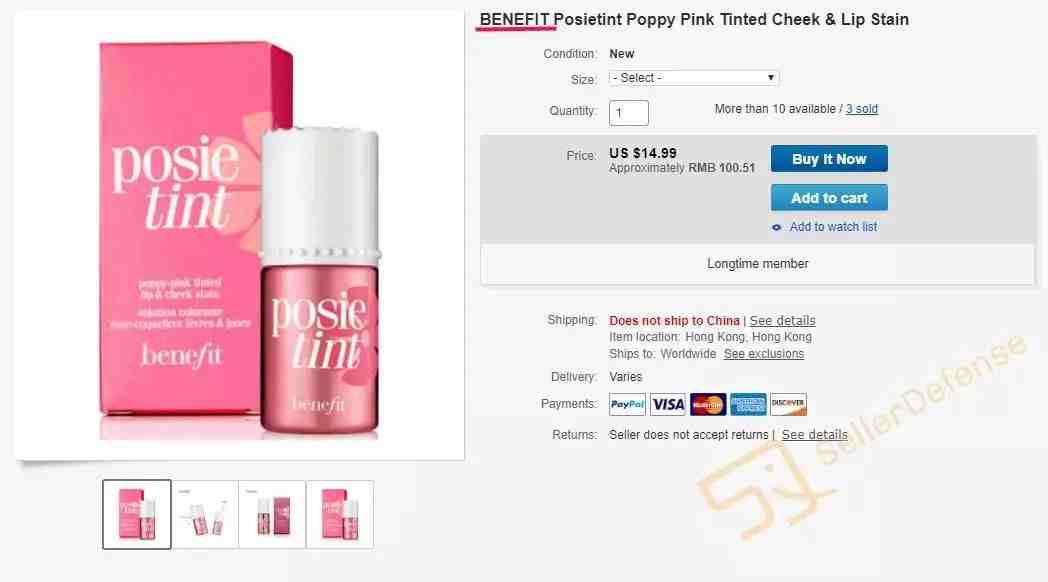The image size is (1048, 582).
Task: Select the second thumbnail with two bottles
Action: (x=205, y=515)
